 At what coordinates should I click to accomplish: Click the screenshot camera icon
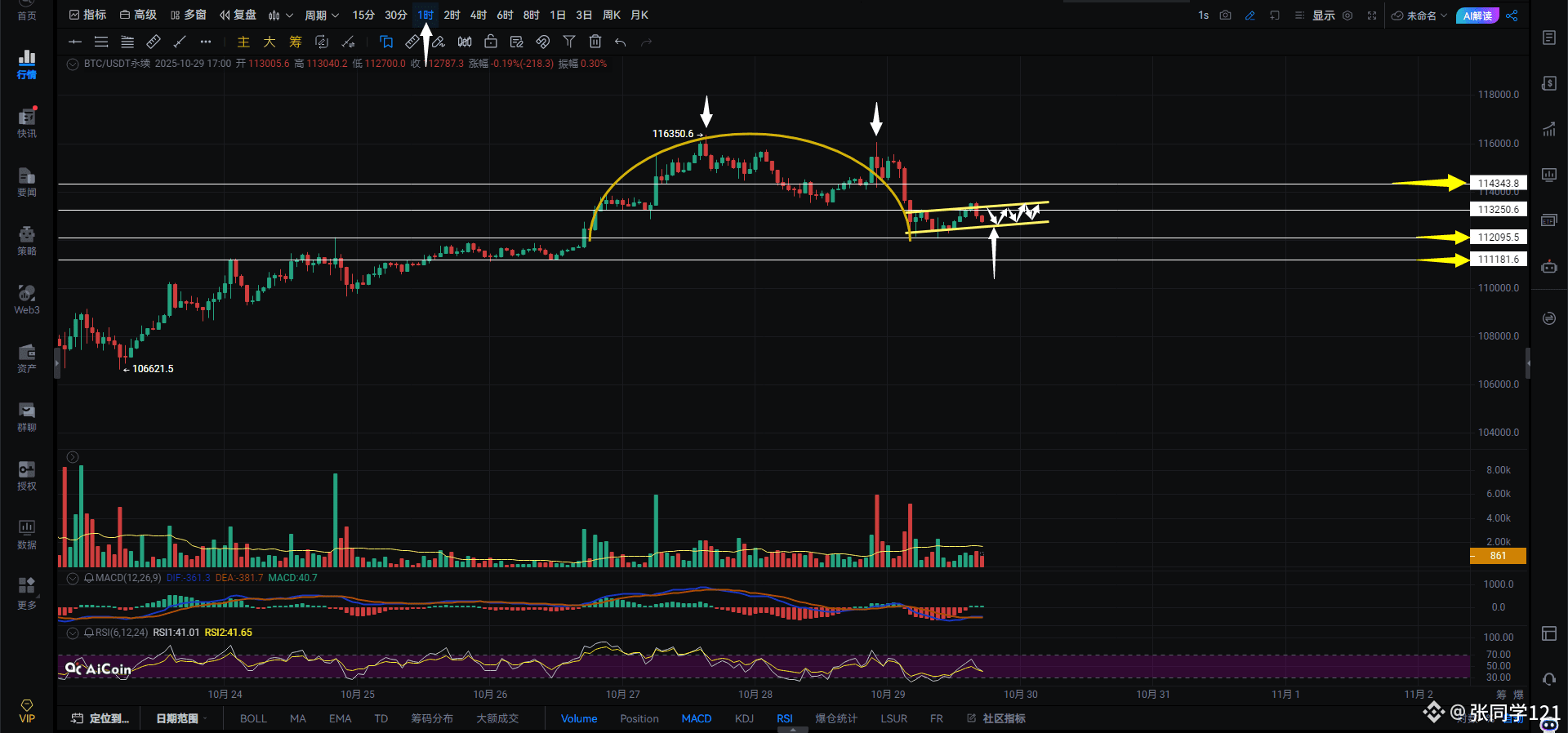(x=1225, y=16)
